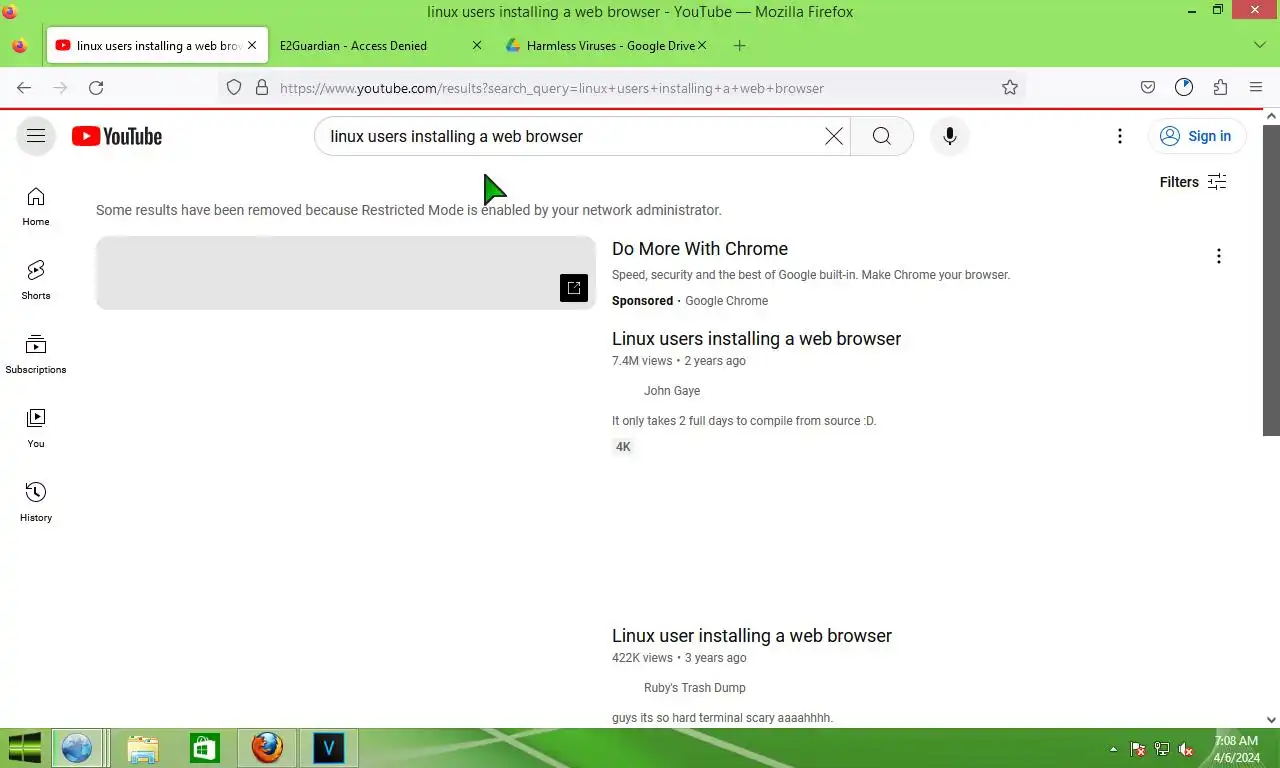Open the YouTube guide hamburger menu
Screen dimensions: 1280x768
36,136
